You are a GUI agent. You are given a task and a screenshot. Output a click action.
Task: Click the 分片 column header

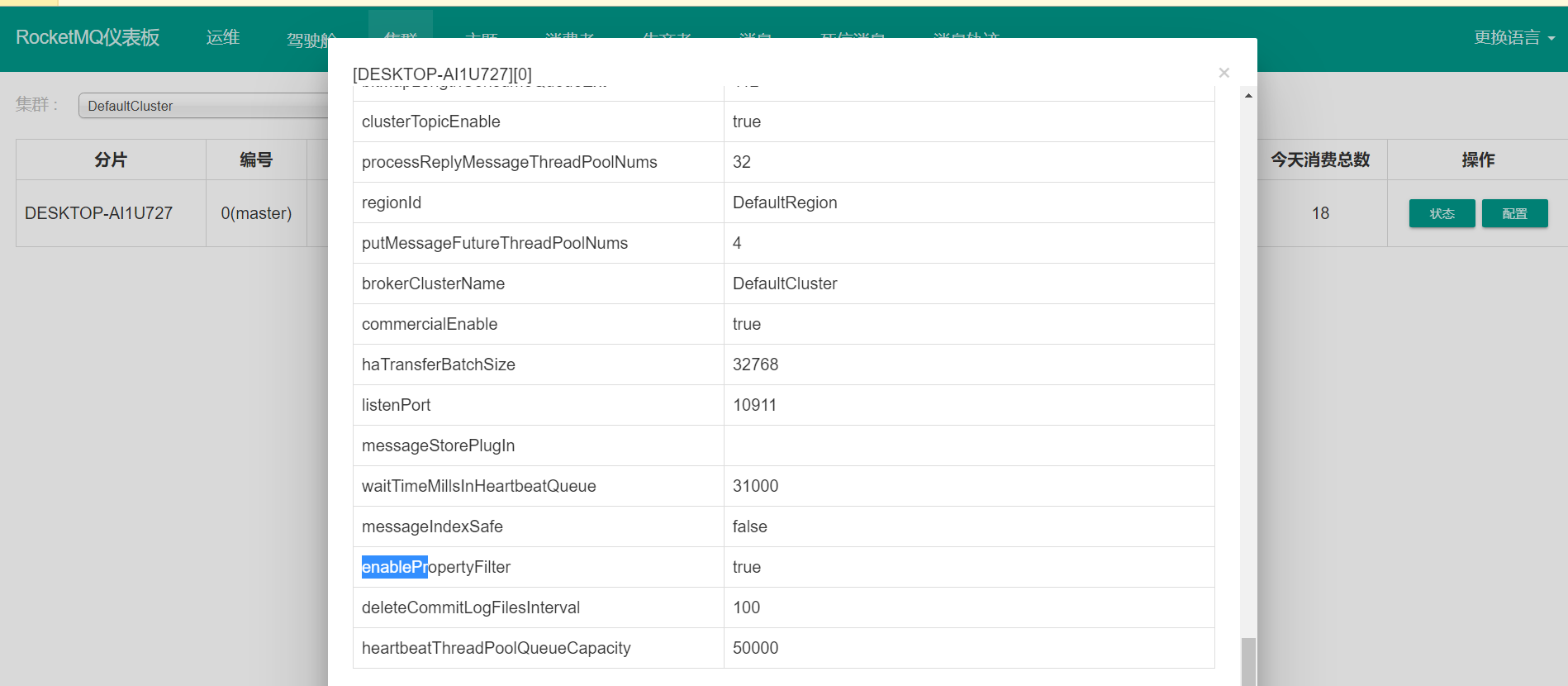111,160
